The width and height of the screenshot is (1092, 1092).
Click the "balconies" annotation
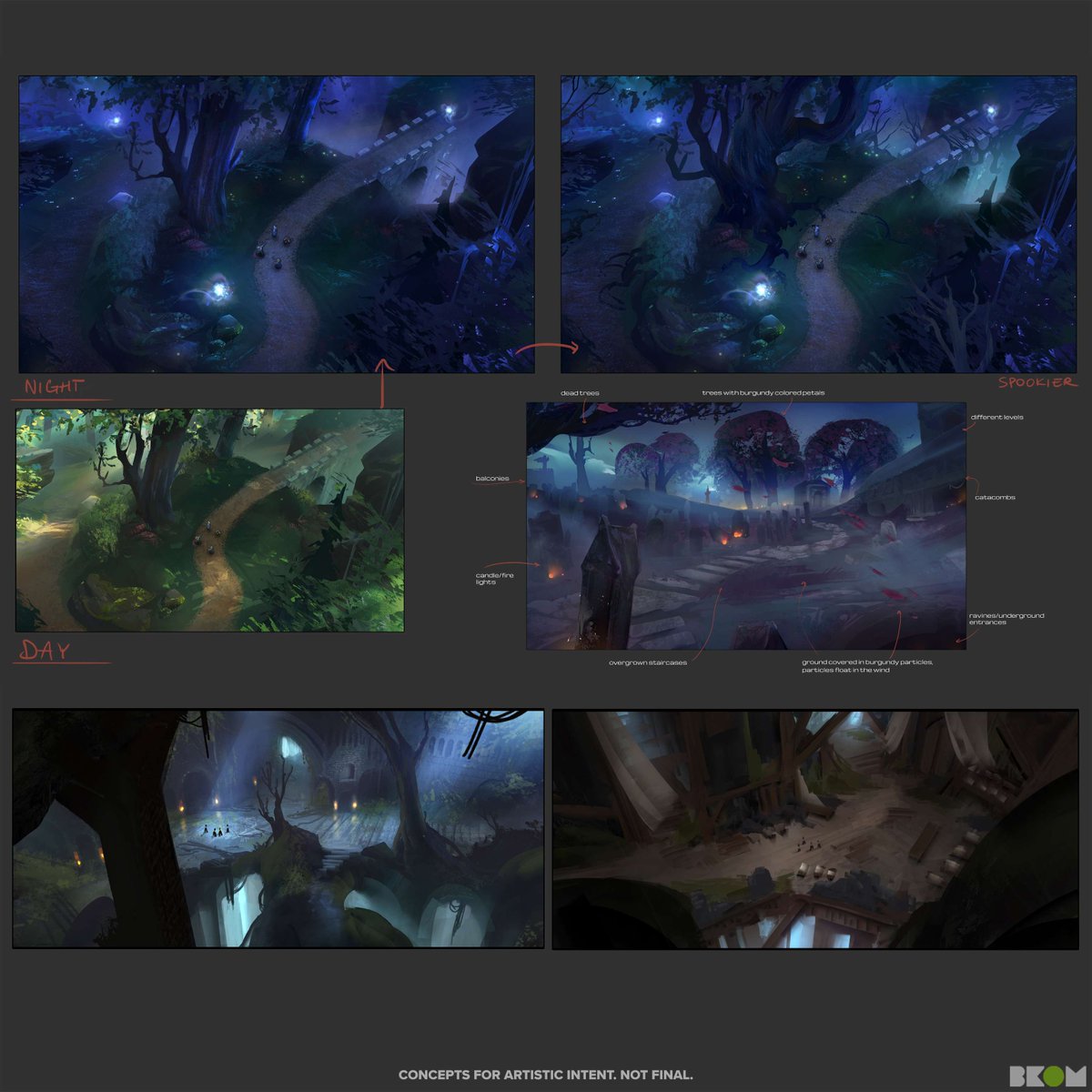coord(492,479)
